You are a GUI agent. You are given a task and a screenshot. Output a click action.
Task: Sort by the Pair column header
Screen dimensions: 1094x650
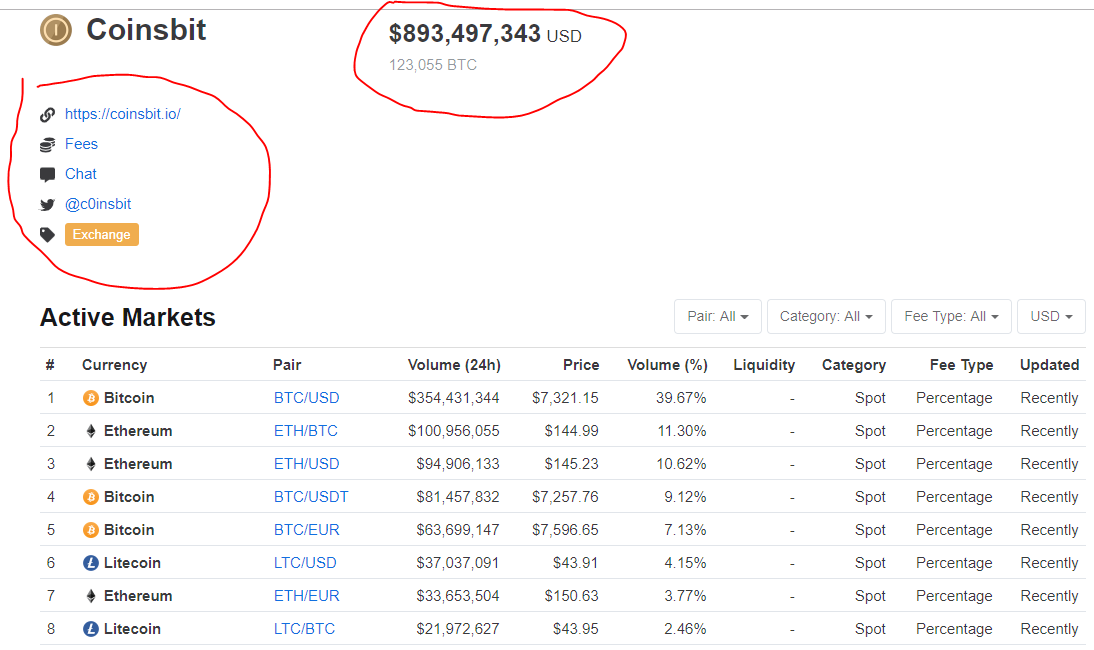click(287, 365)
